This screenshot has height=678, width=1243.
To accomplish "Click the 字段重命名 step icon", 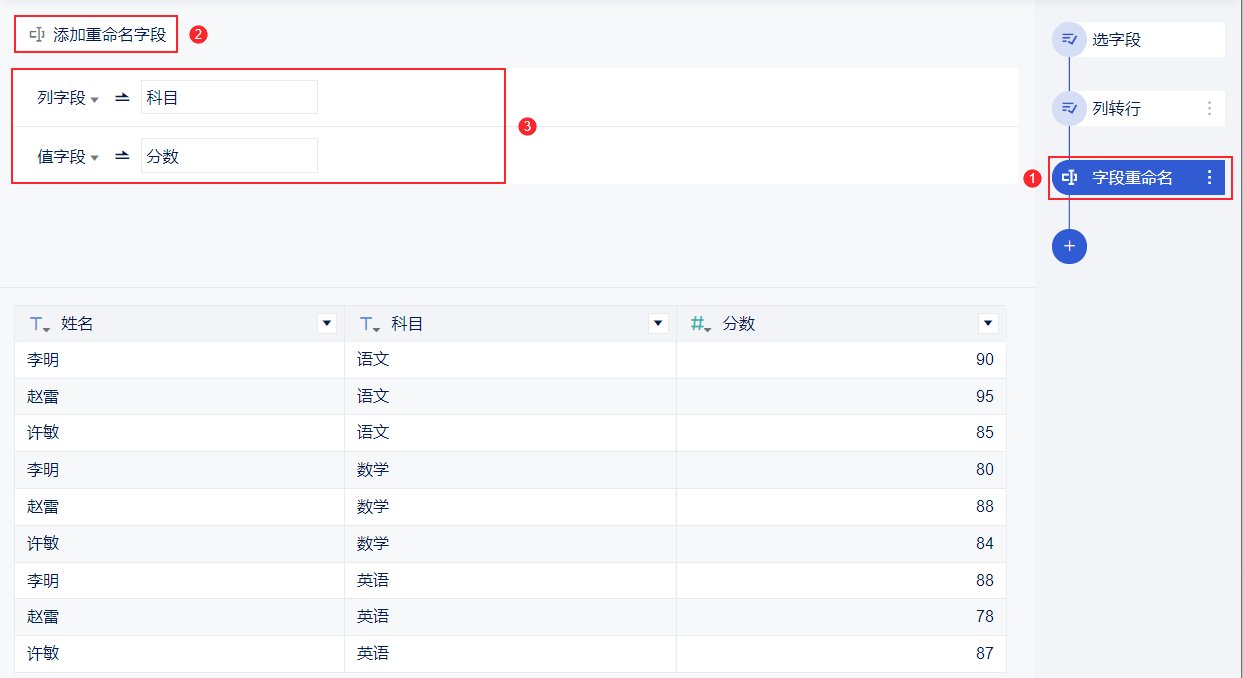I will coord(1069,177).
